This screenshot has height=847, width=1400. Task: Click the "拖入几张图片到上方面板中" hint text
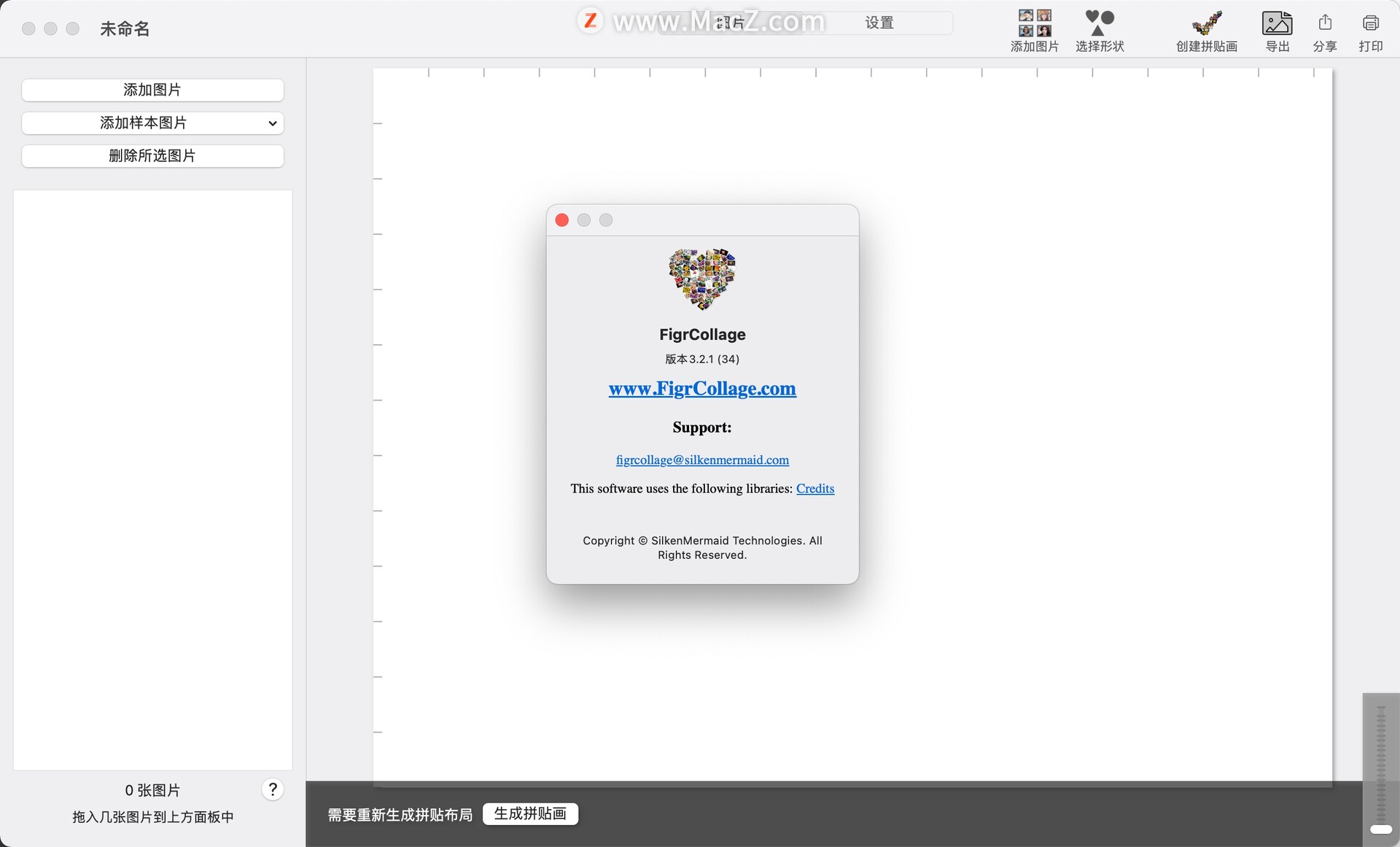coord(152,817)
